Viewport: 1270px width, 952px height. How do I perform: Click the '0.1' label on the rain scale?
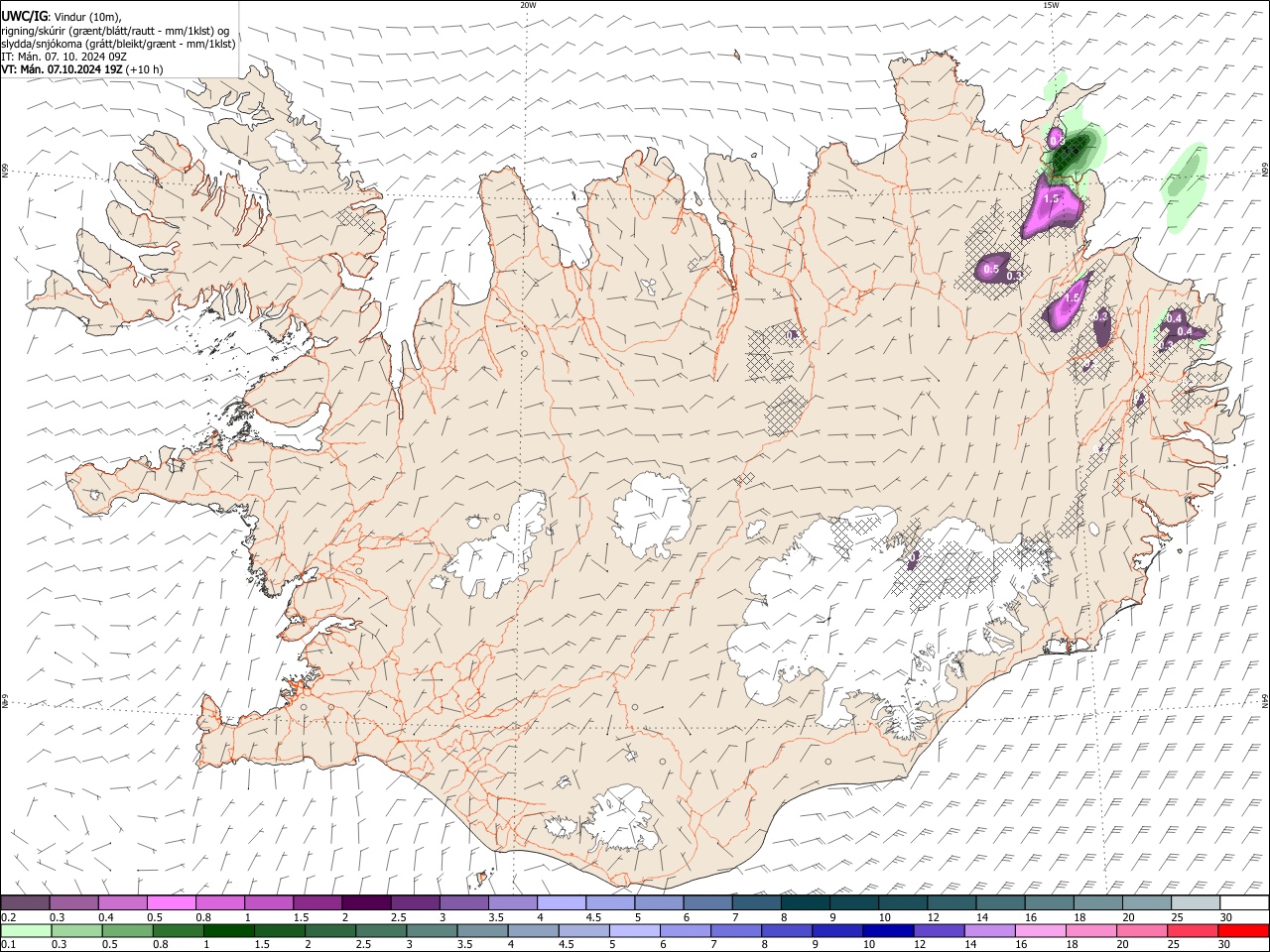pyautogui.click(x=8, y=945)
